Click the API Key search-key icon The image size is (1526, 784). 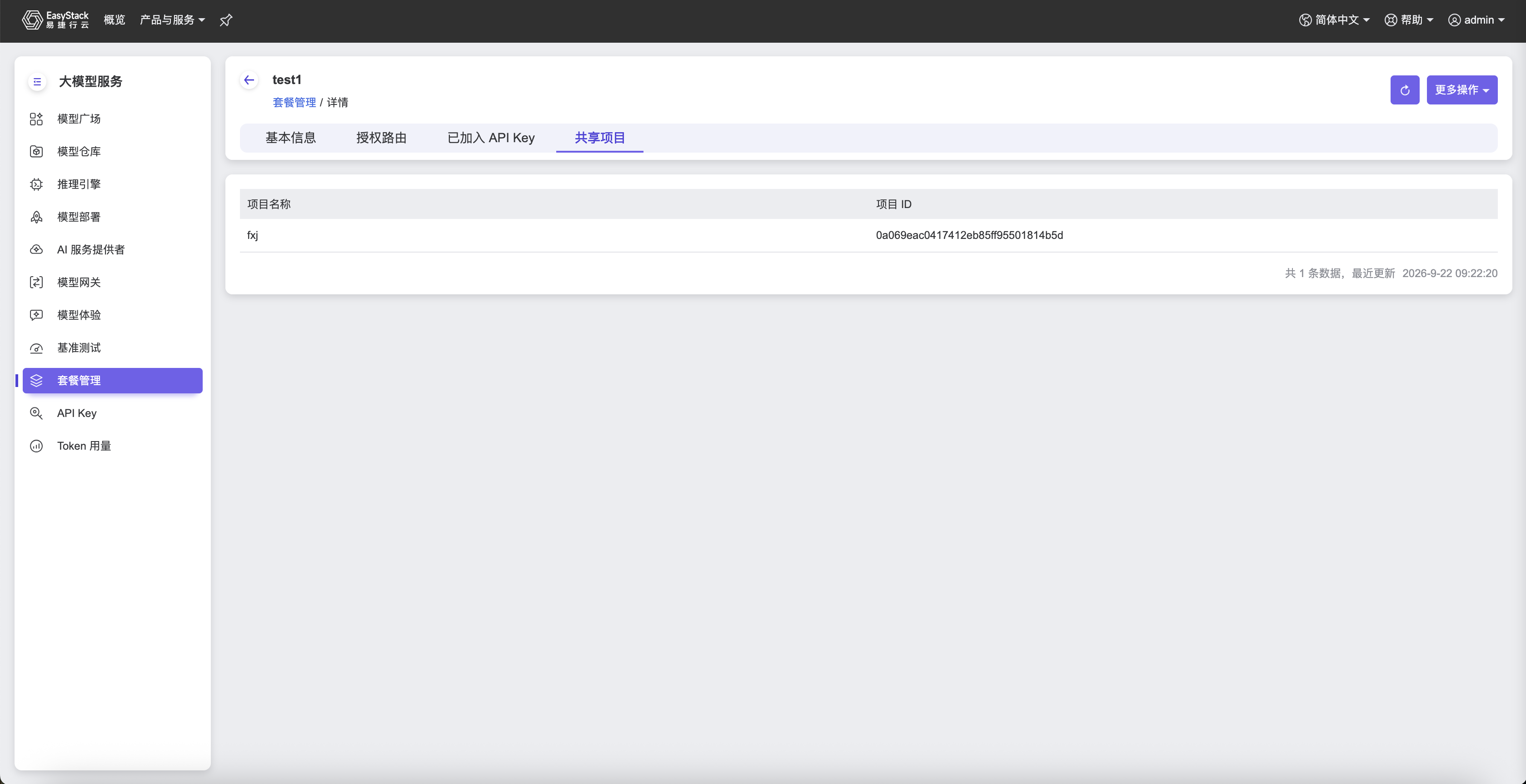(36, 413)
